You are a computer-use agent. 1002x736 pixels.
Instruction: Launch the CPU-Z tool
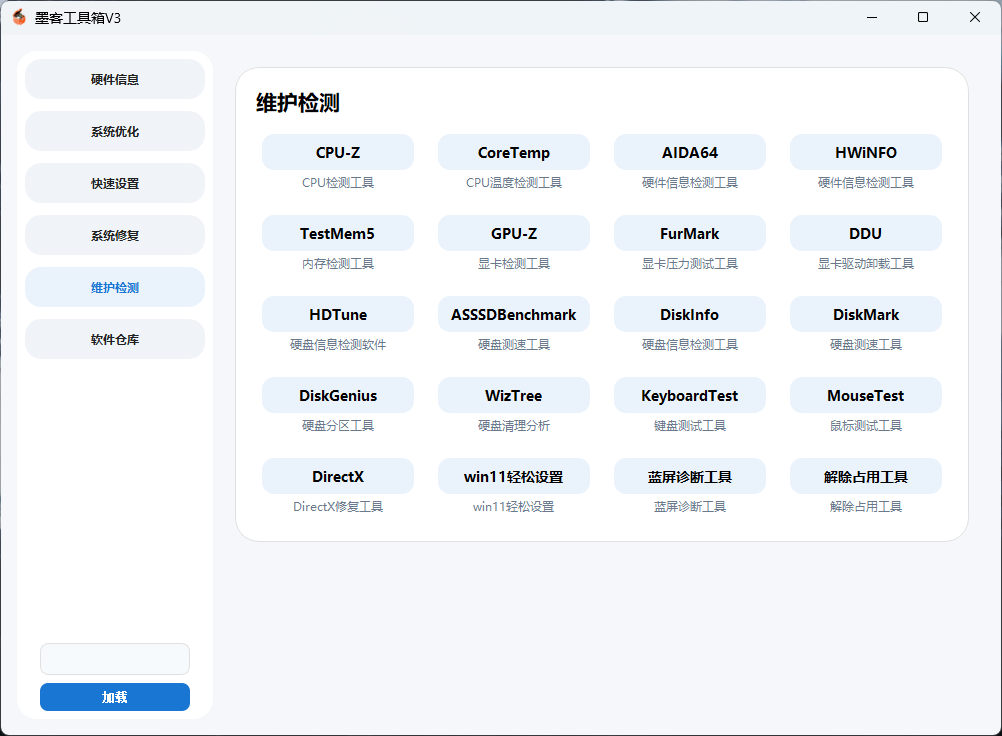[337, 152]
